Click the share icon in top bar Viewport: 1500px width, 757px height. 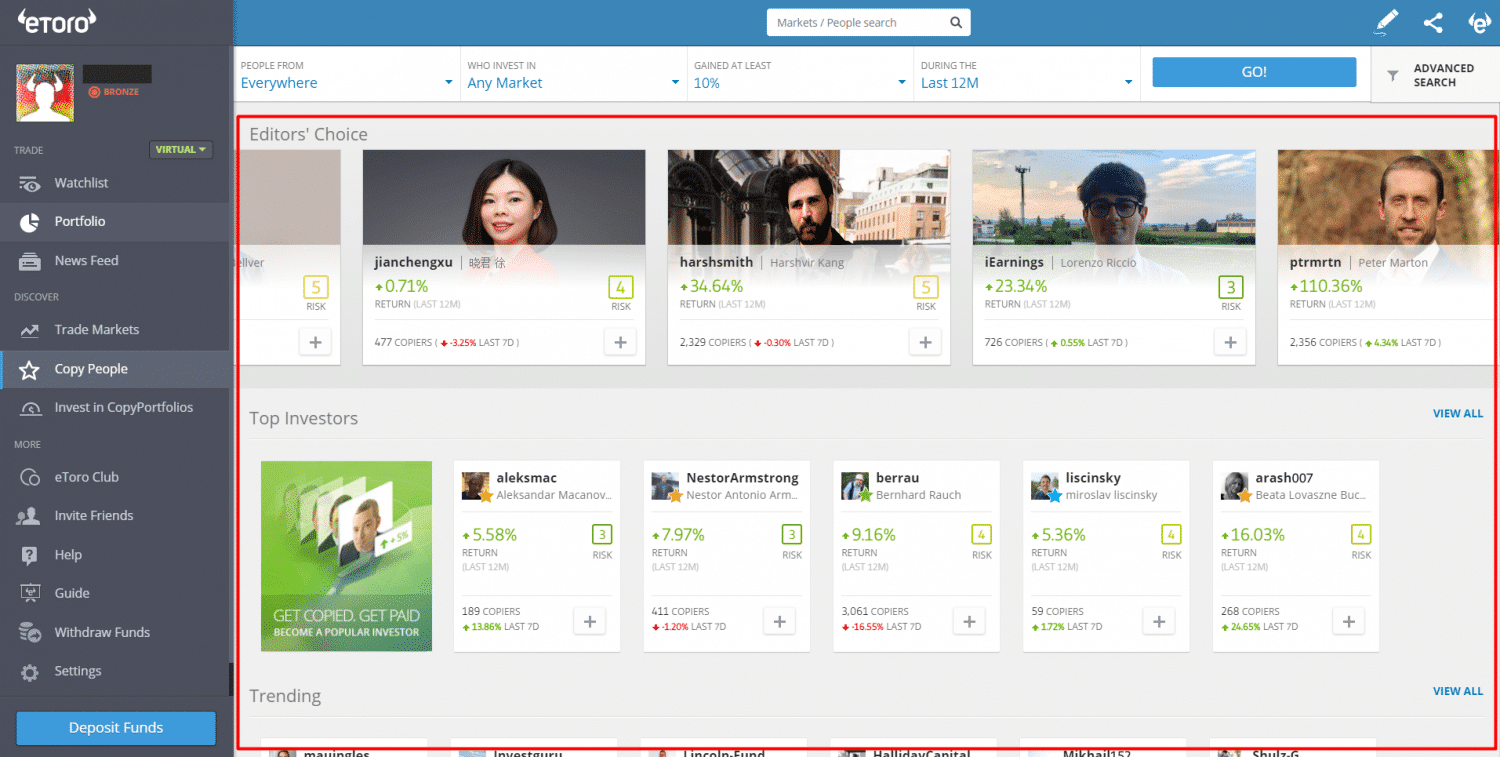click(x=1433, y=22)
